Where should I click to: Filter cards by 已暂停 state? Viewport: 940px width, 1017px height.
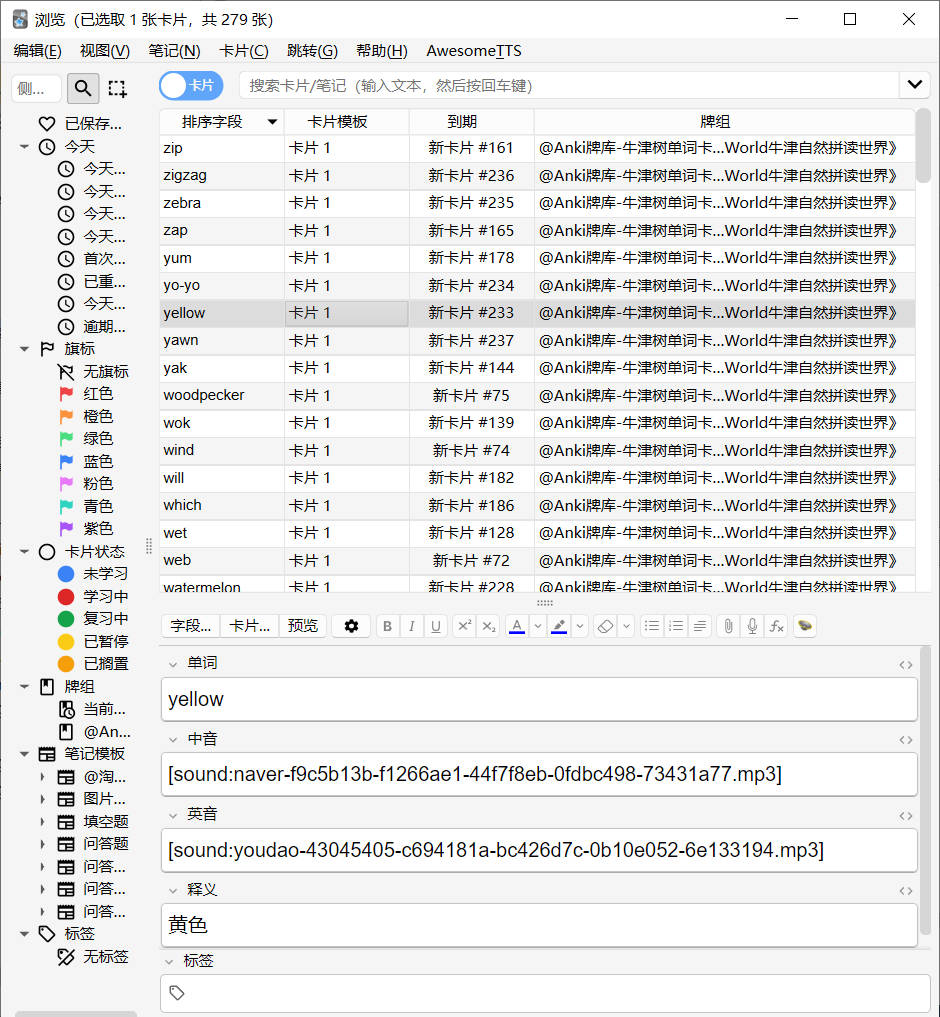pyautogui.click(x=93, y=641)
